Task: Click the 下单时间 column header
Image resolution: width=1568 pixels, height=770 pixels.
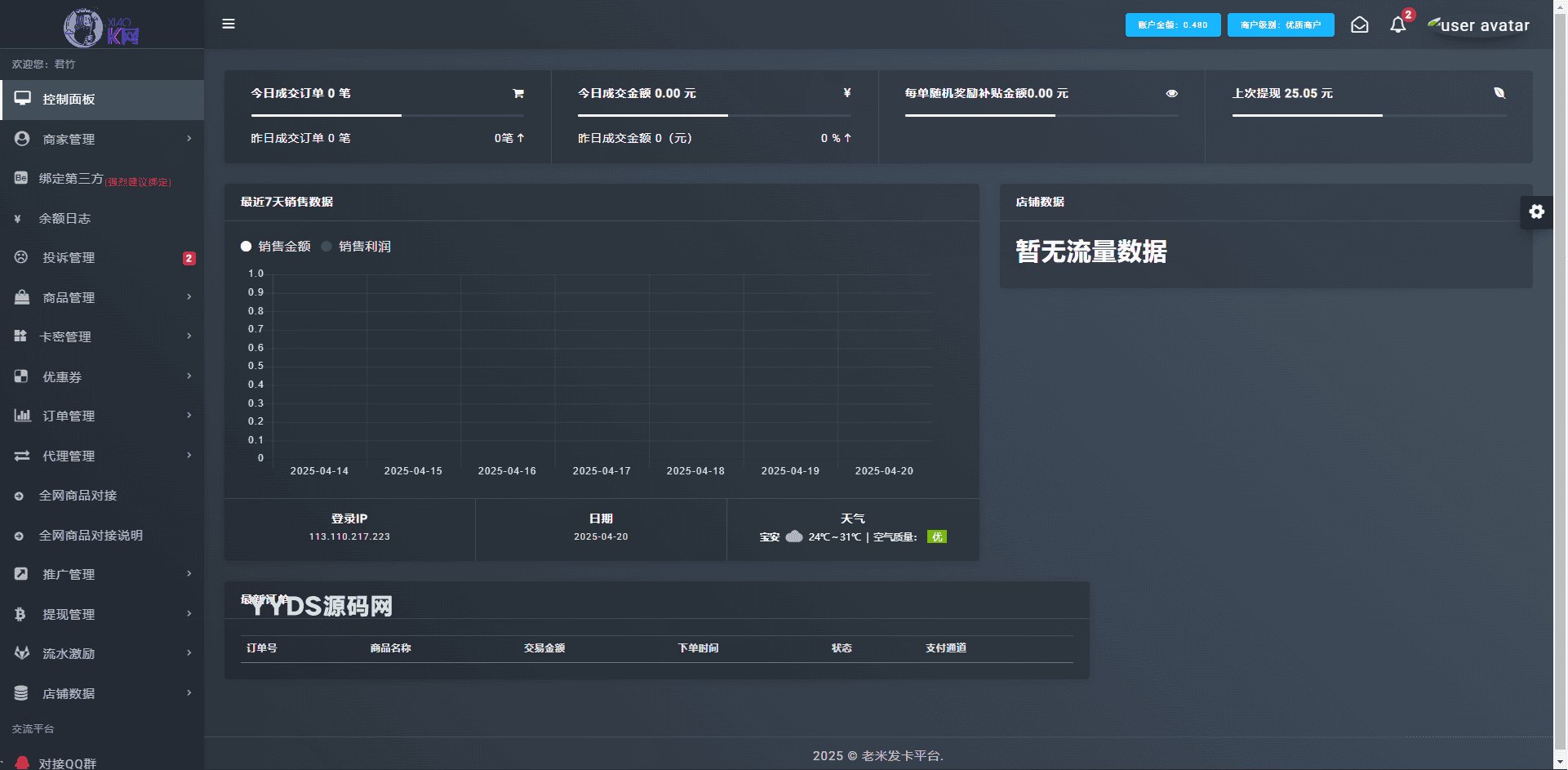Action: pos(698,648)
